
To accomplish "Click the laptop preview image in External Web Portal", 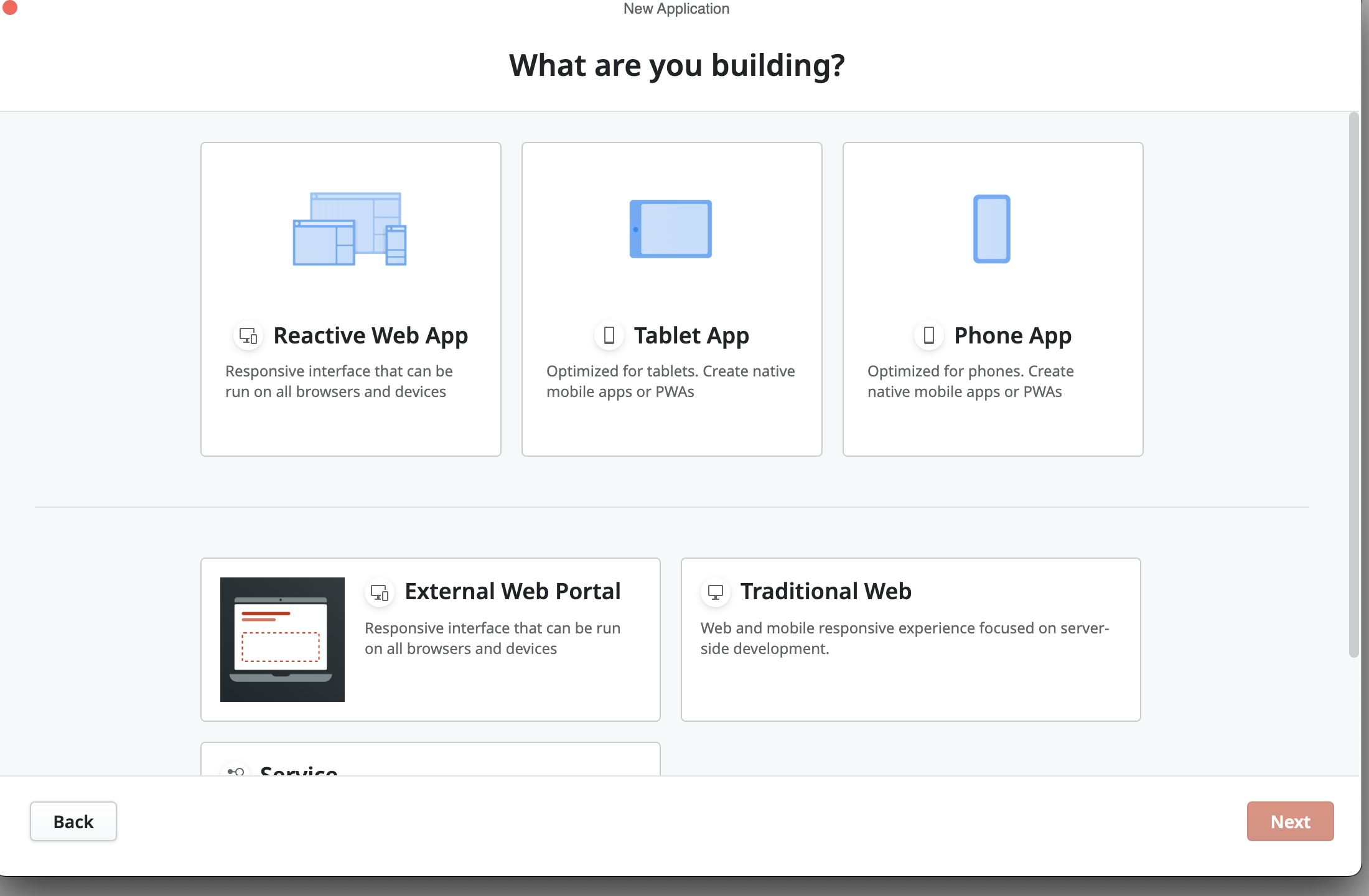I will coord(282,639).
